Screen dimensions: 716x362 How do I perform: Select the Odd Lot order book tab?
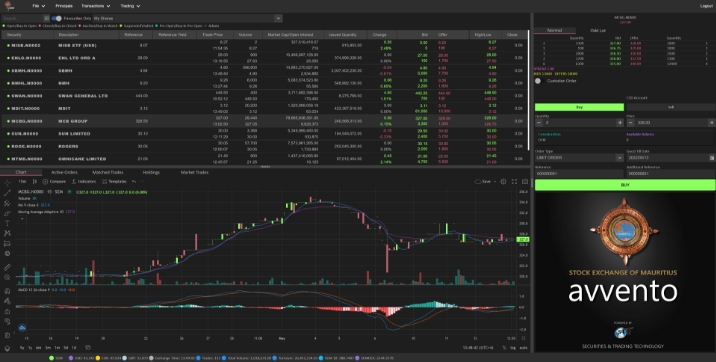coord(597,31)
